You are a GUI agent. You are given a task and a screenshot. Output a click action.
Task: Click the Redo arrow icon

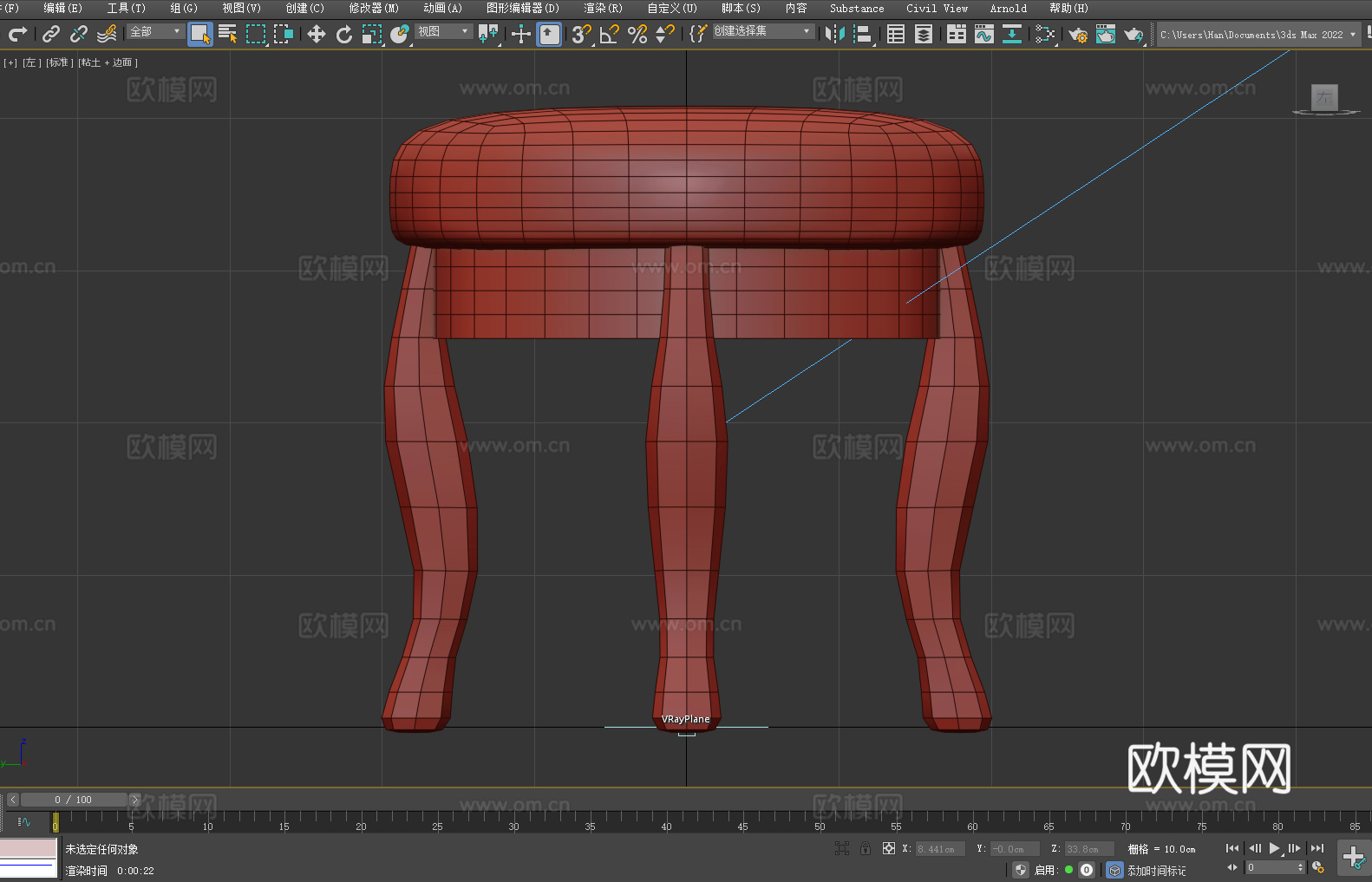[17, 34]
